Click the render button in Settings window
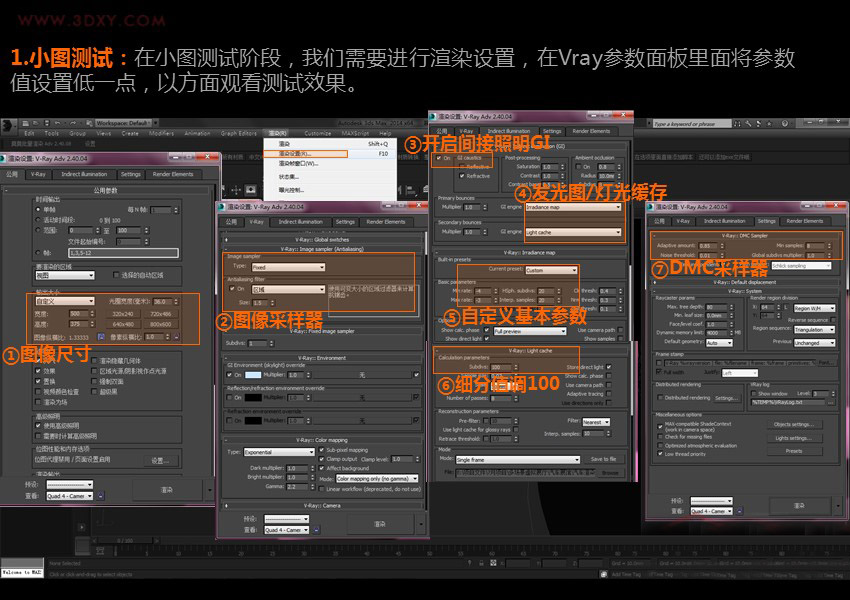The width and height of the screenshot is (850, 600). click(799, 506)
